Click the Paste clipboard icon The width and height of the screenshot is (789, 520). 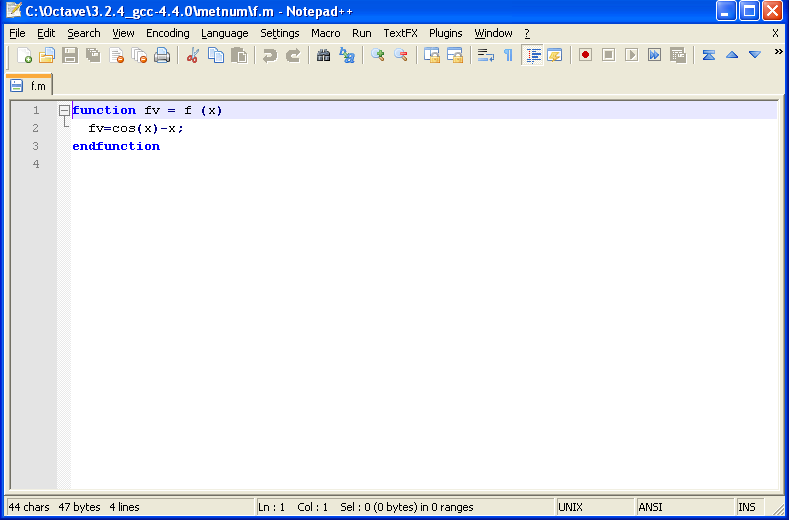pos(239,55)
